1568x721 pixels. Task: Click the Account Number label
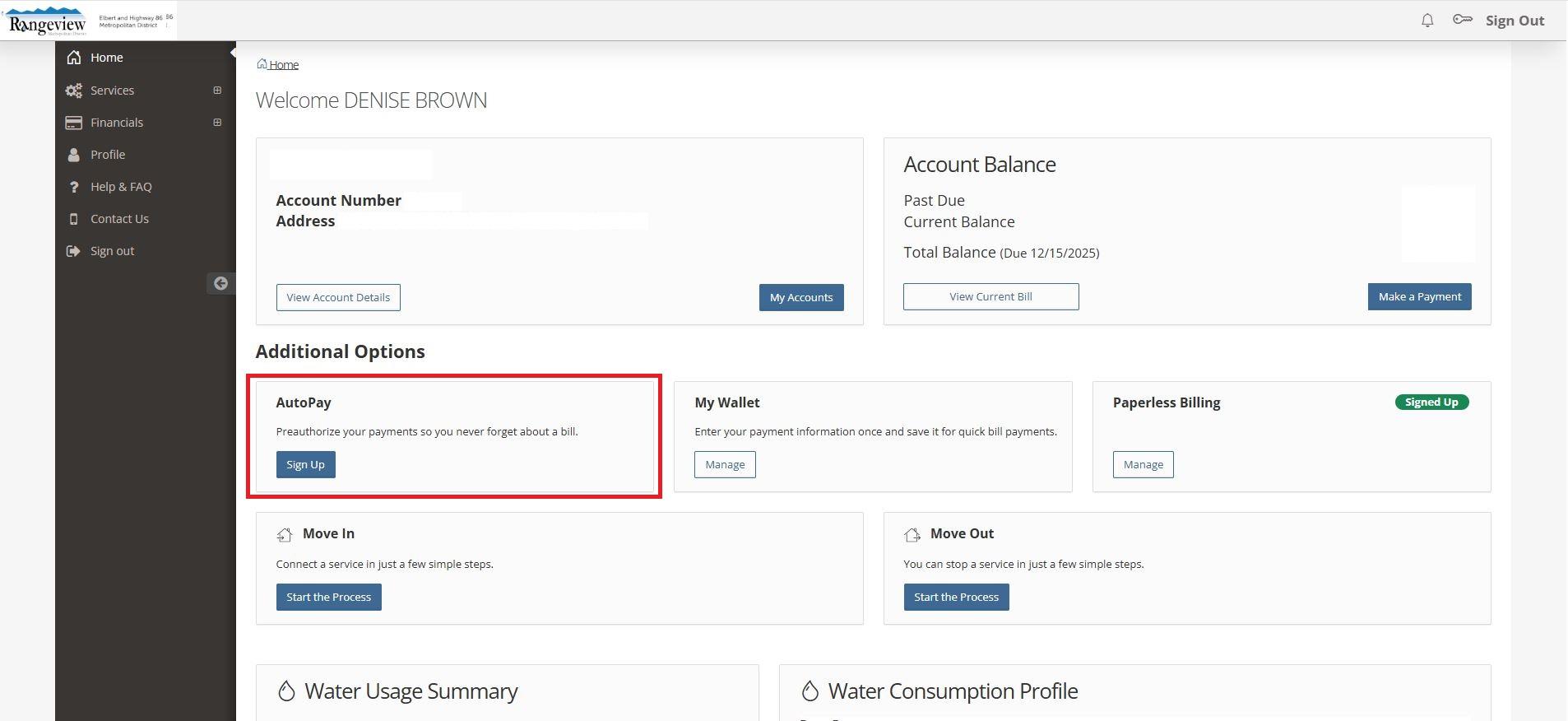pyautogui.click(x=338, y=200)
